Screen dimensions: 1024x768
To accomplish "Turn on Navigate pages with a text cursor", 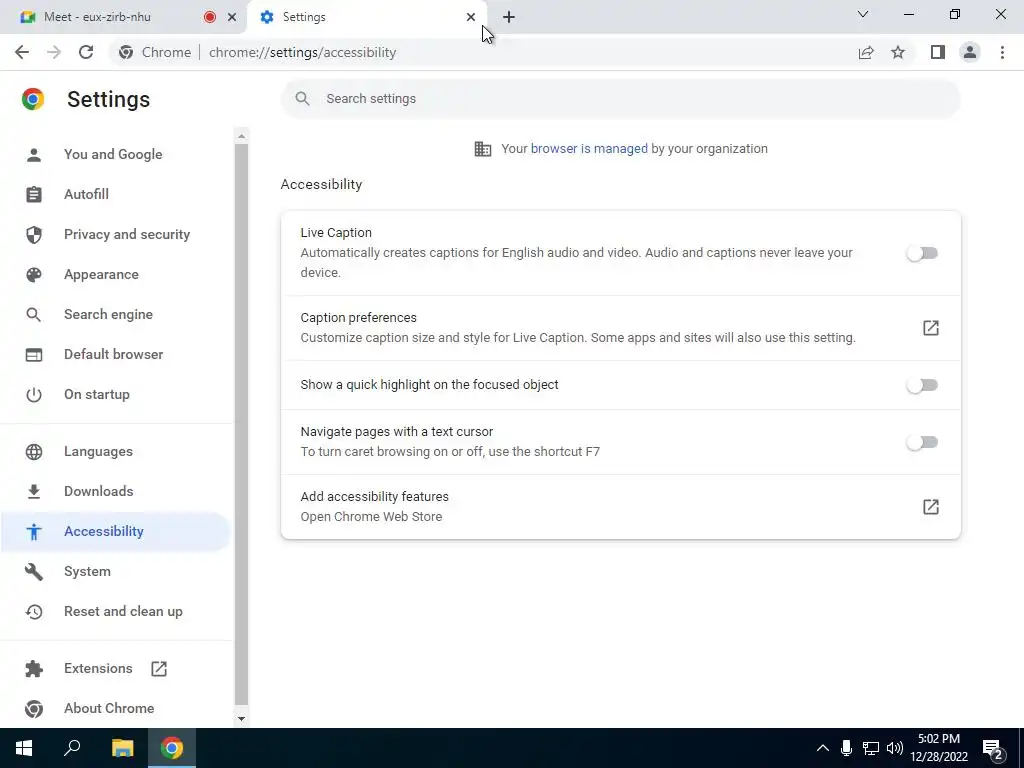I will pos(922,442).
